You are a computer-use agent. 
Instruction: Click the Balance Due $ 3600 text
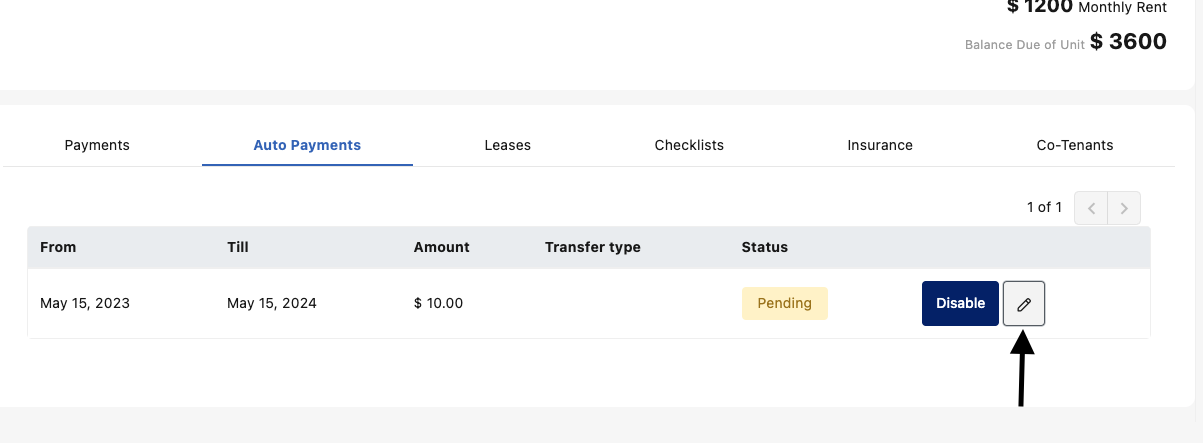pos(1127,42)
